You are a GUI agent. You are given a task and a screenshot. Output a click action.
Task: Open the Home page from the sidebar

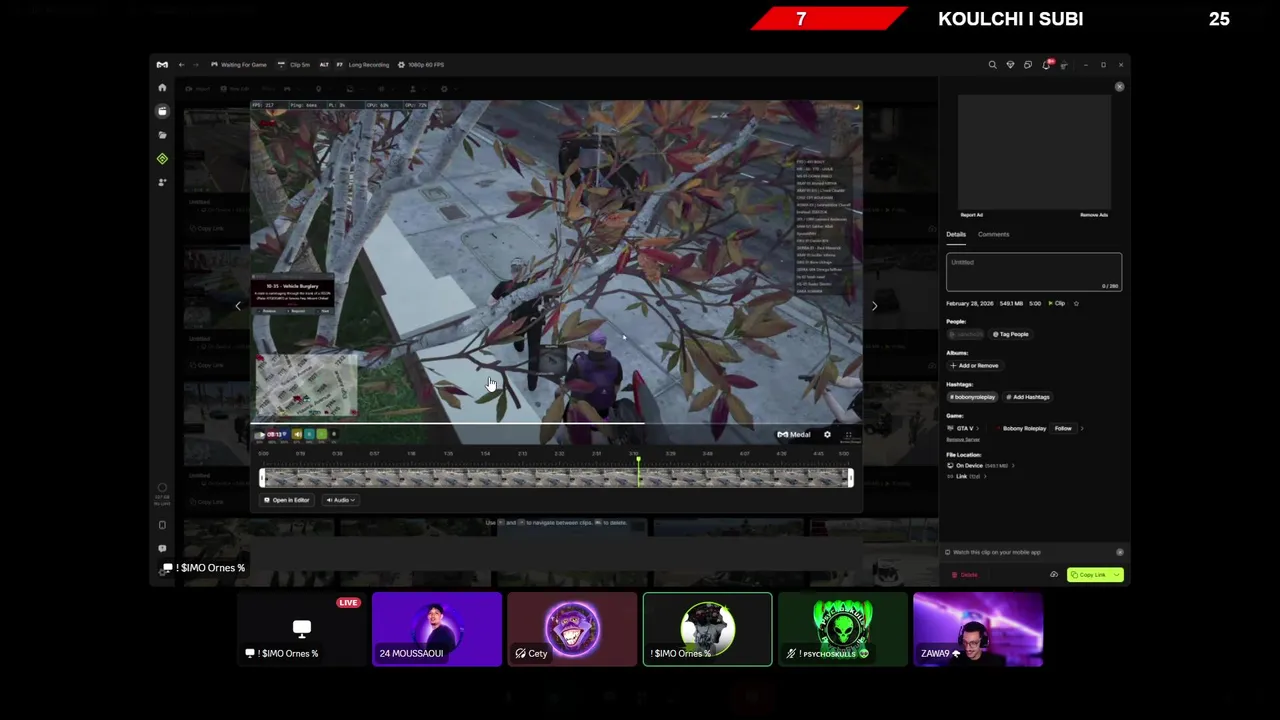162,88
